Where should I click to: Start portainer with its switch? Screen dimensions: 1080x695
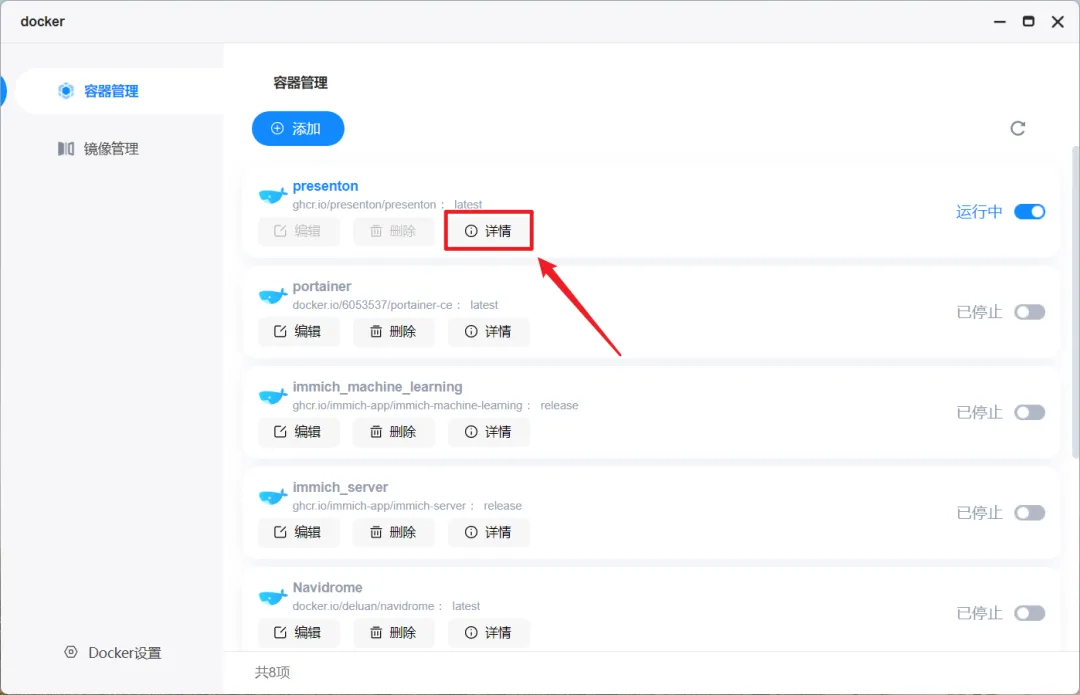(x=1029, y=312)
